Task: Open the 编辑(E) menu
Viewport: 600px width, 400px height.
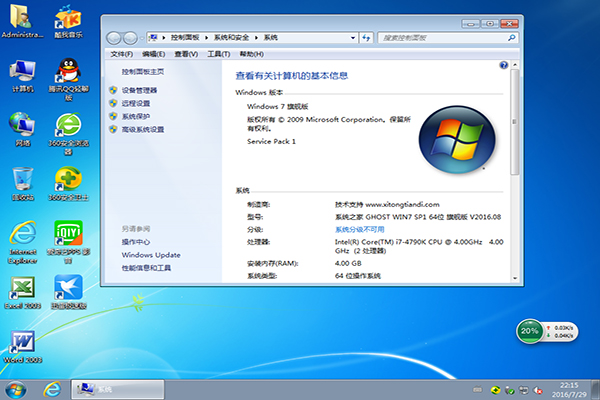Action: [x=153, y=54]
